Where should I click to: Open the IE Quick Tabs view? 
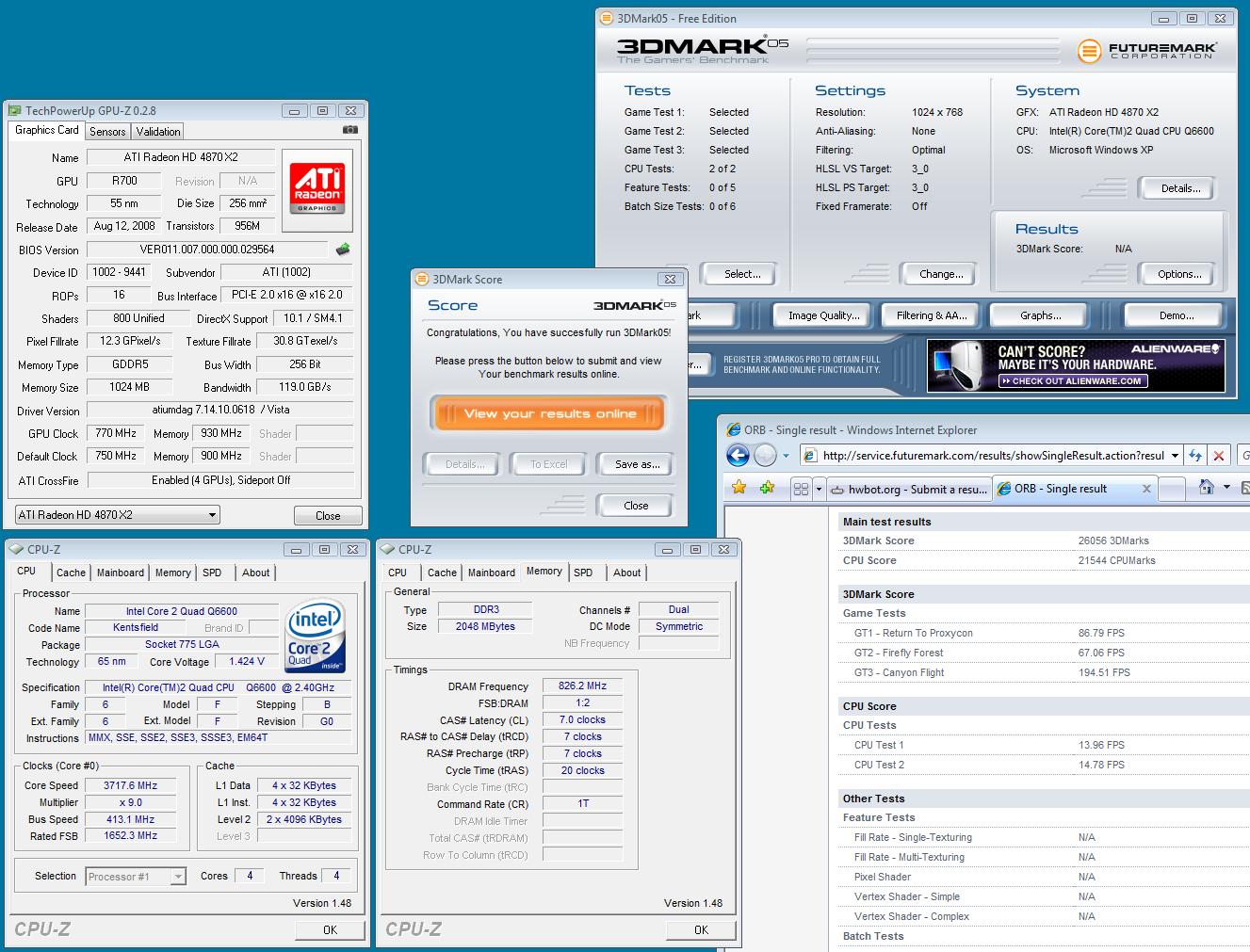(801, 489)
